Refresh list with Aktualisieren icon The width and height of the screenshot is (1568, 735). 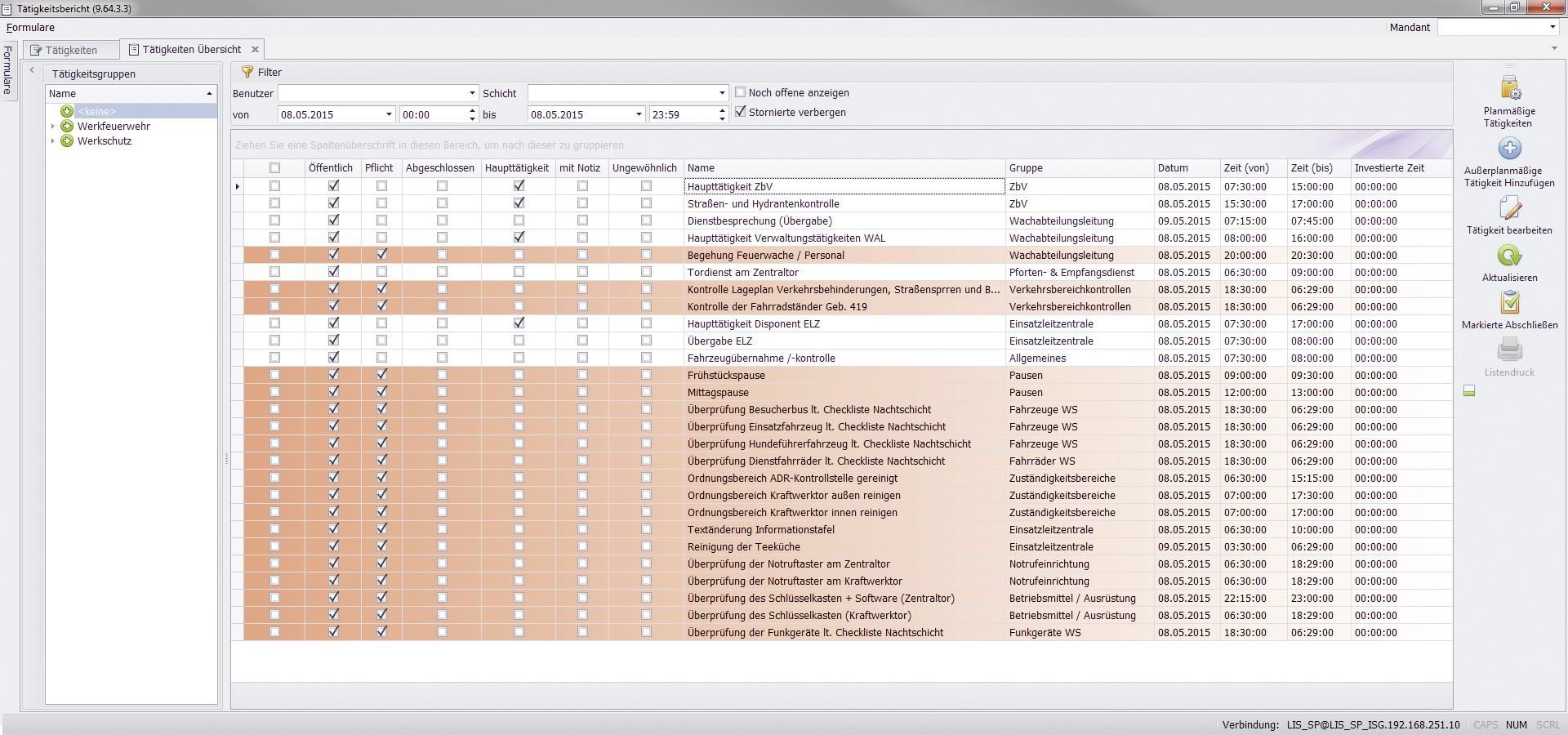1509,256
